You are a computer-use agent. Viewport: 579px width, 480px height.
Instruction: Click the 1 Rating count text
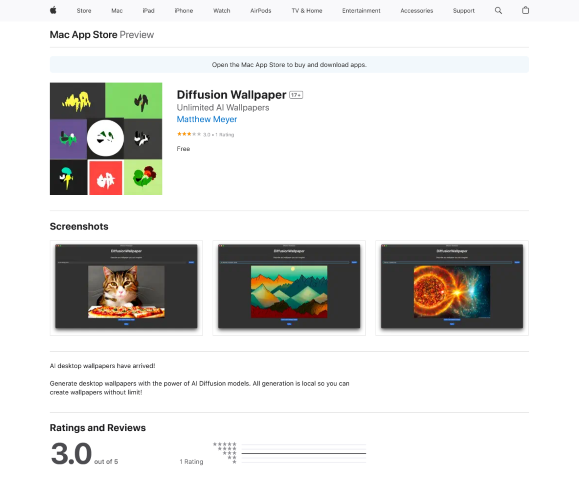click(x=191, y=462)
